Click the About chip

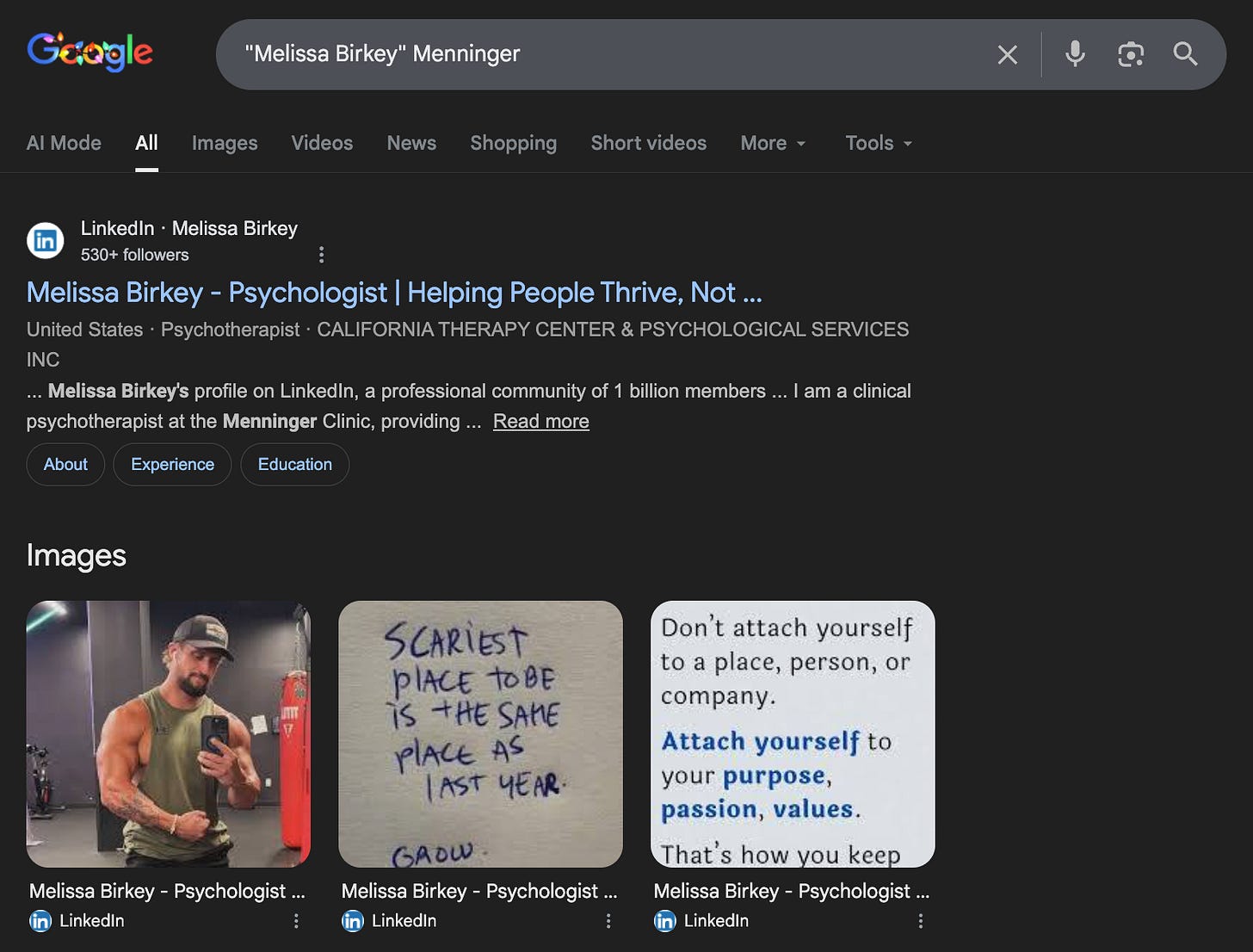[65, 464]
